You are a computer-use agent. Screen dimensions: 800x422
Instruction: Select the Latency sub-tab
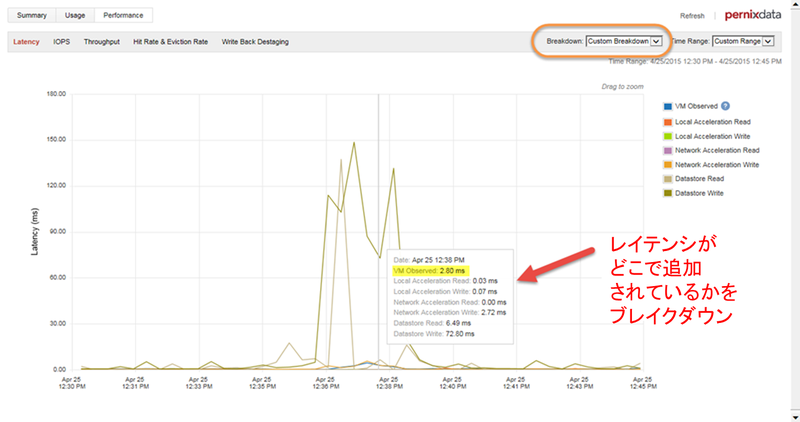pyautogui.click(x=26, y=42)
